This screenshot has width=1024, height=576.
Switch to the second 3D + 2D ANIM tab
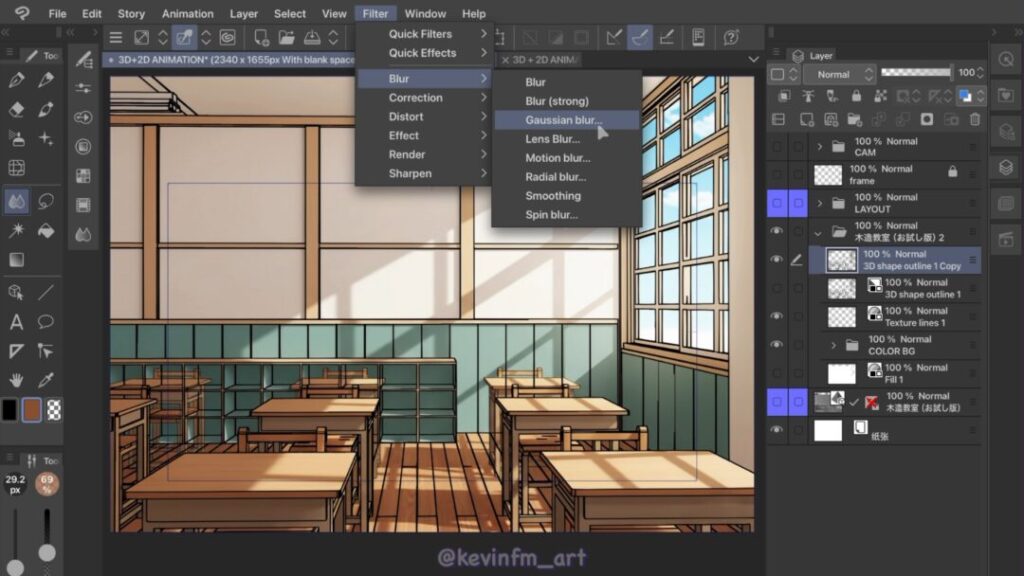pyautogui.click(x=539, y=59)
